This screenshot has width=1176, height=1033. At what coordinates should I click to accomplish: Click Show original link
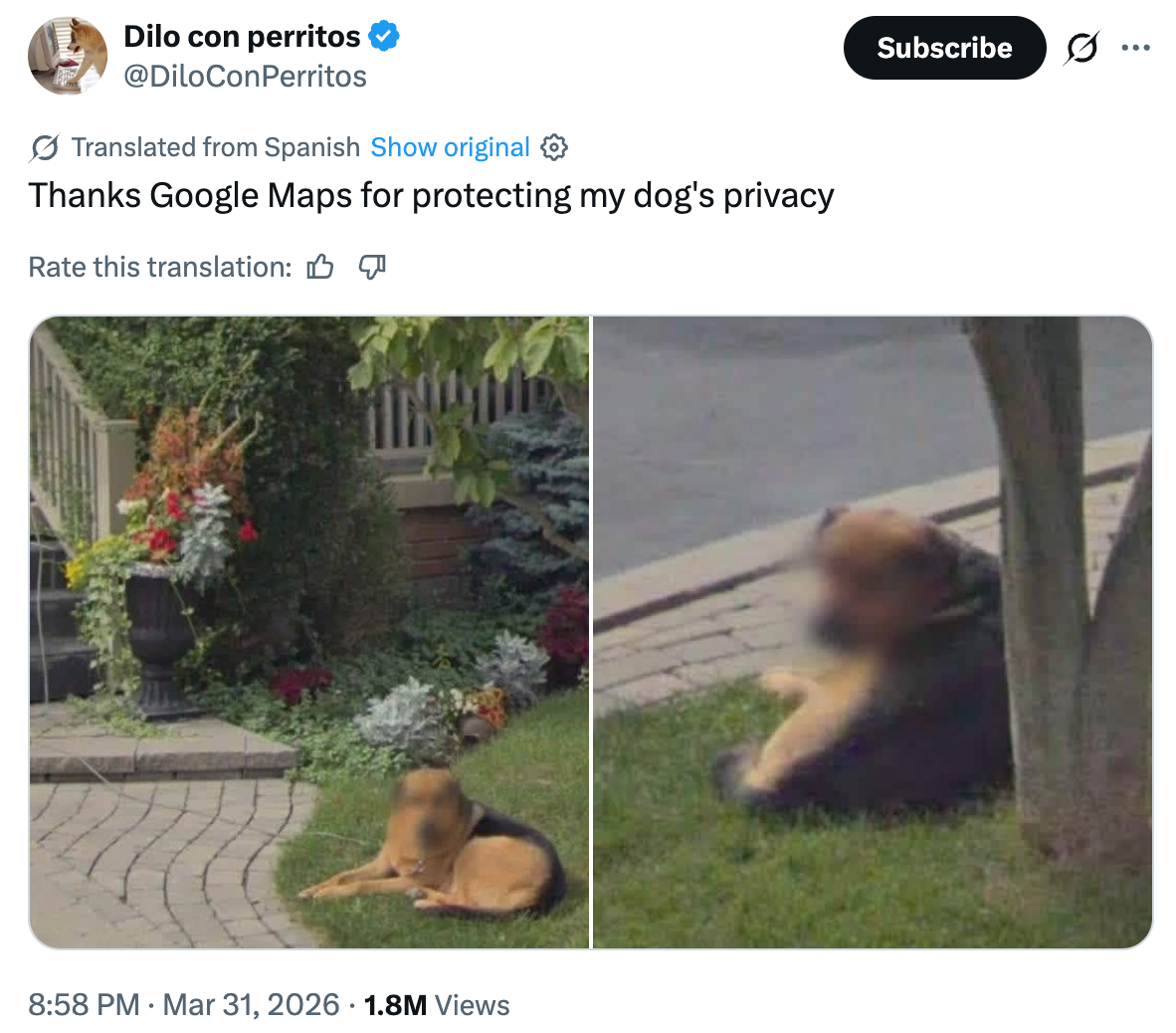450,147
